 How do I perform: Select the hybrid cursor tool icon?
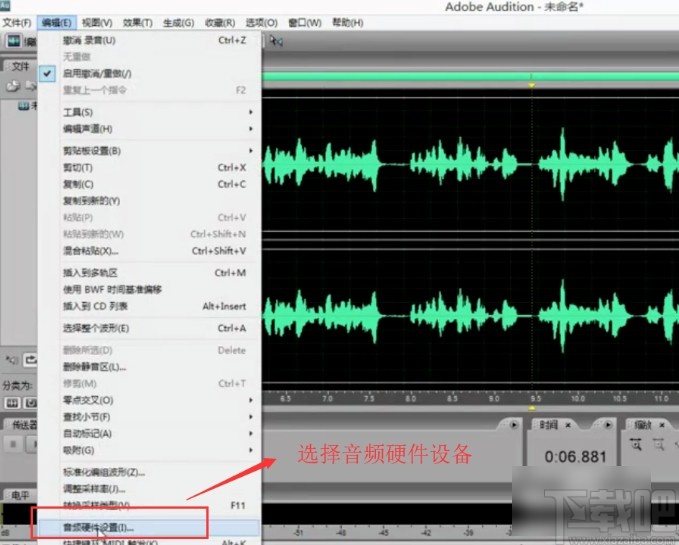pos(276,41)
